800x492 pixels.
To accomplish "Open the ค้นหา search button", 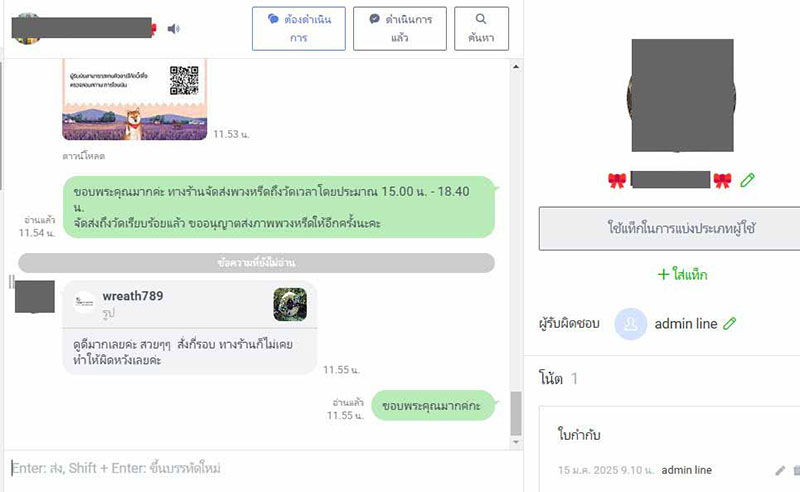I will [481, 29].
